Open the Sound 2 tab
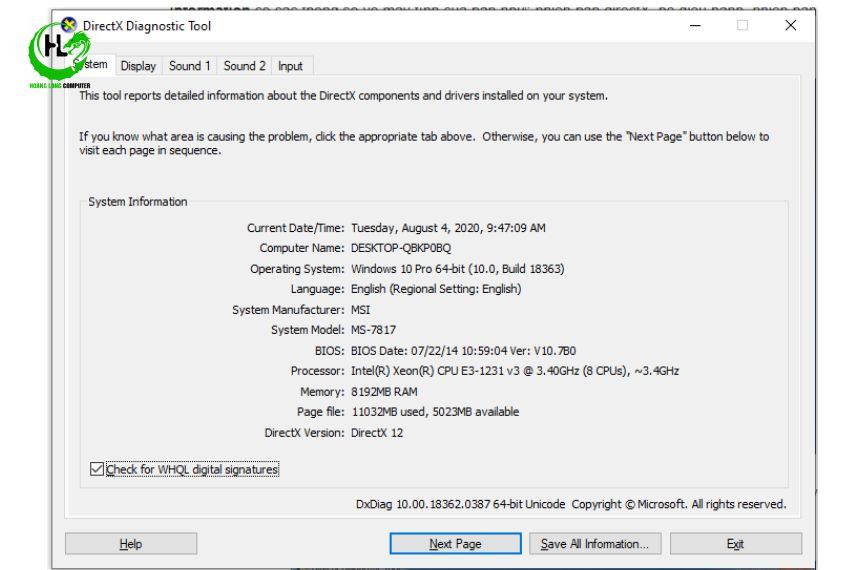Screen dimensions: 855x570 (x=244, y=66)
